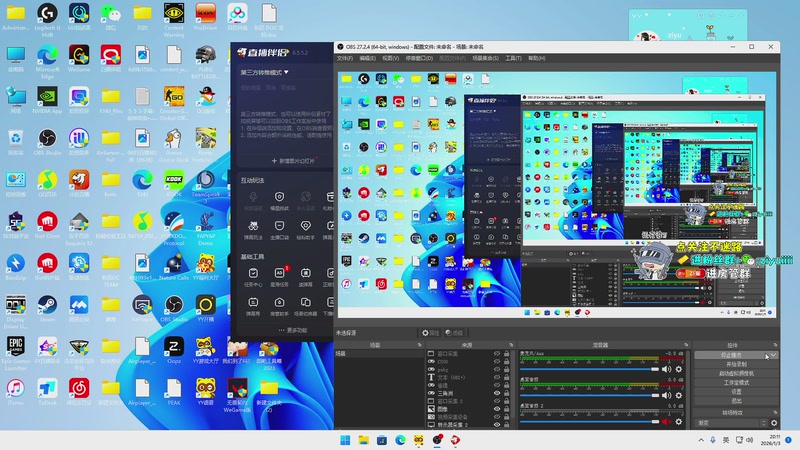Enable 工作室模式 studio mode
Screen dimensions: 800x450
736,383
